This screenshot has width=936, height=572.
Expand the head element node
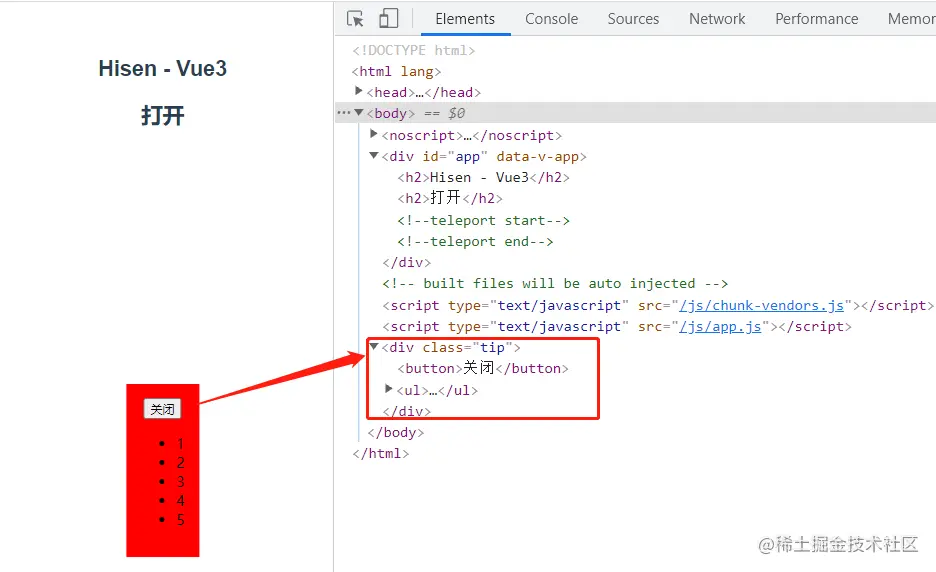click(359, 91)
